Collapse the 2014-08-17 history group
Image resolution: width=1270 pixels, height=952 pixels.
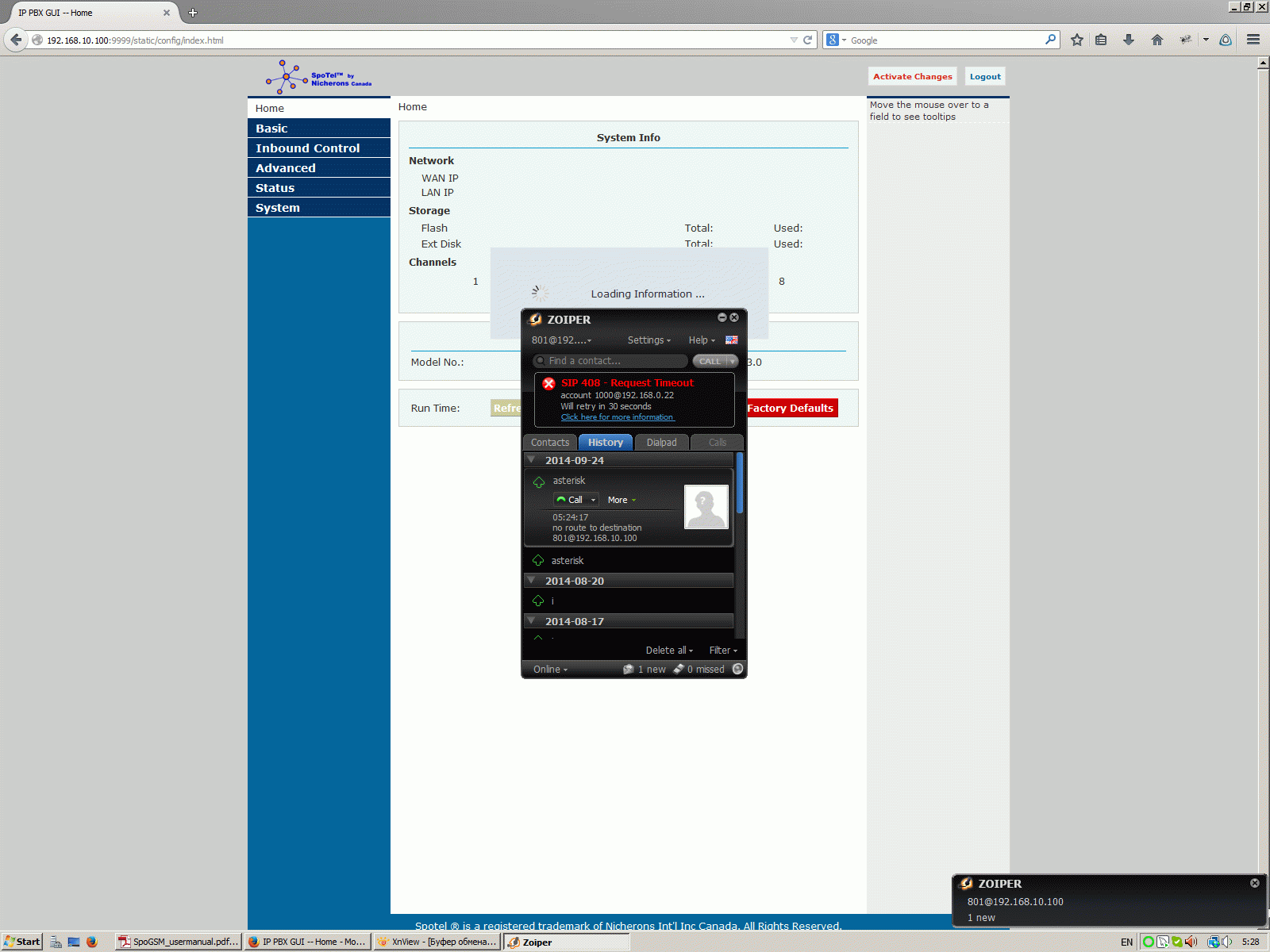pos(531,621)
